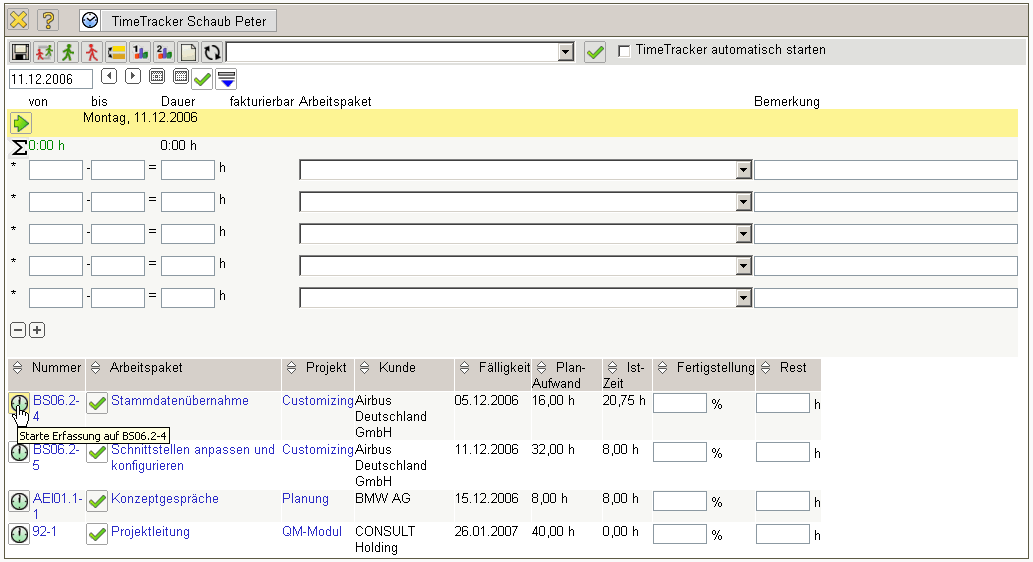The width and height of the screenshot is (1033, 562).
Task: Open the top toolbar dropdown list
Action: pyautogui.click(x=565, y=53)
